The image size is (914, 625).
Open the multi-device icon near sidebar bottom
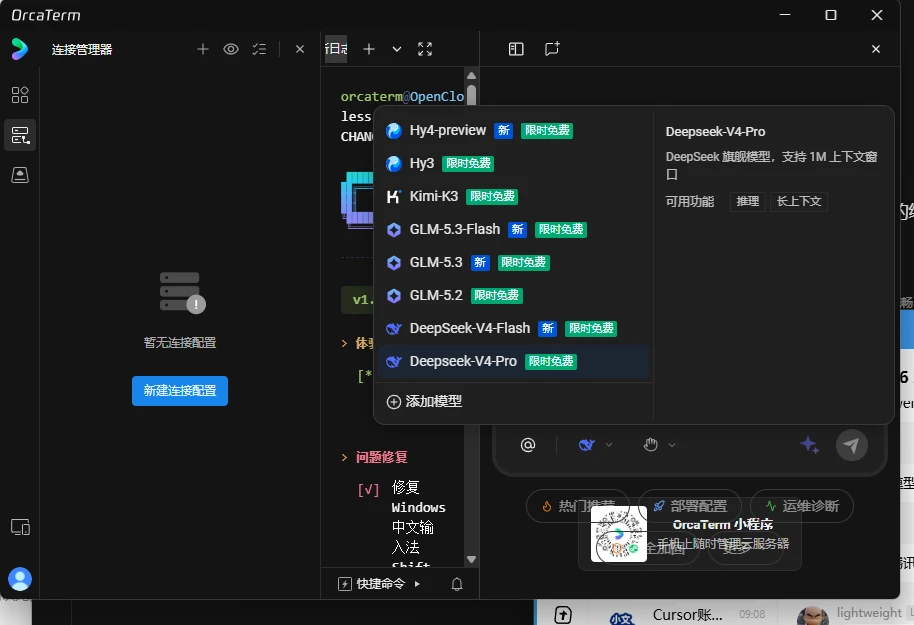pyautogui.click(x=20, y=527)
